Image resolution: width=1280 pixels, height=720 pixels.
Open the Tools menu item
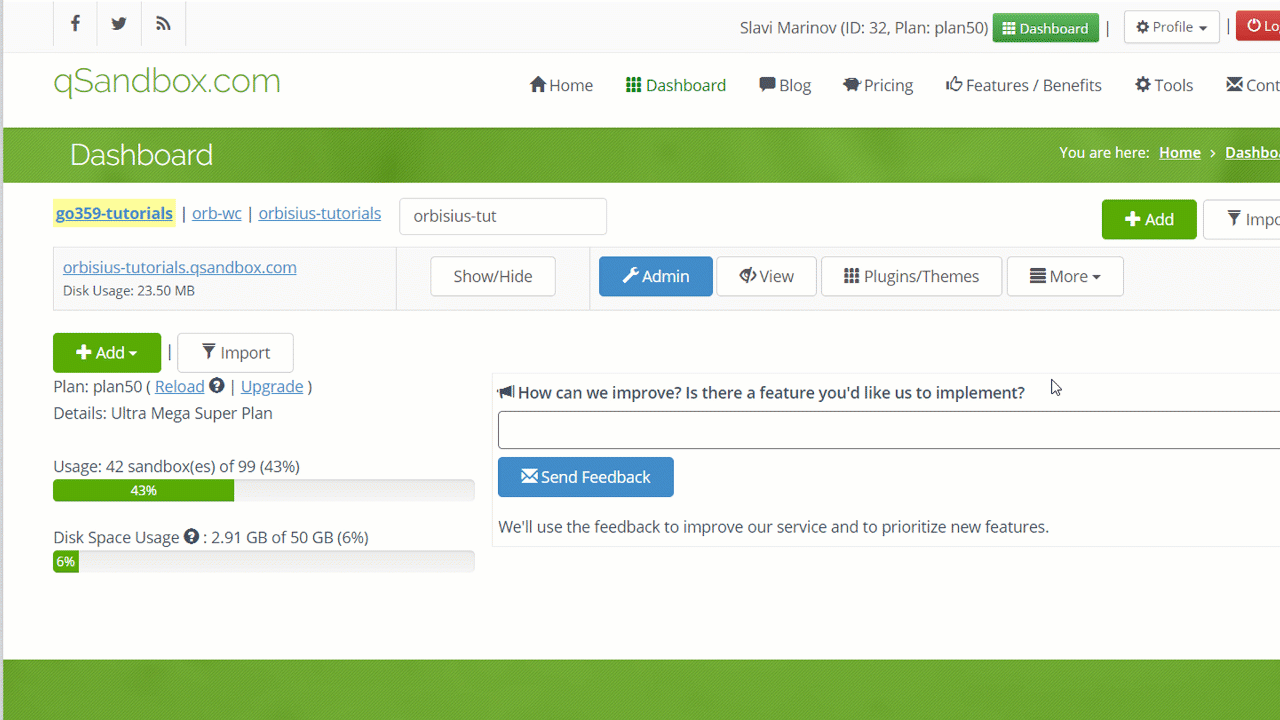click(x=1164, y=85)
